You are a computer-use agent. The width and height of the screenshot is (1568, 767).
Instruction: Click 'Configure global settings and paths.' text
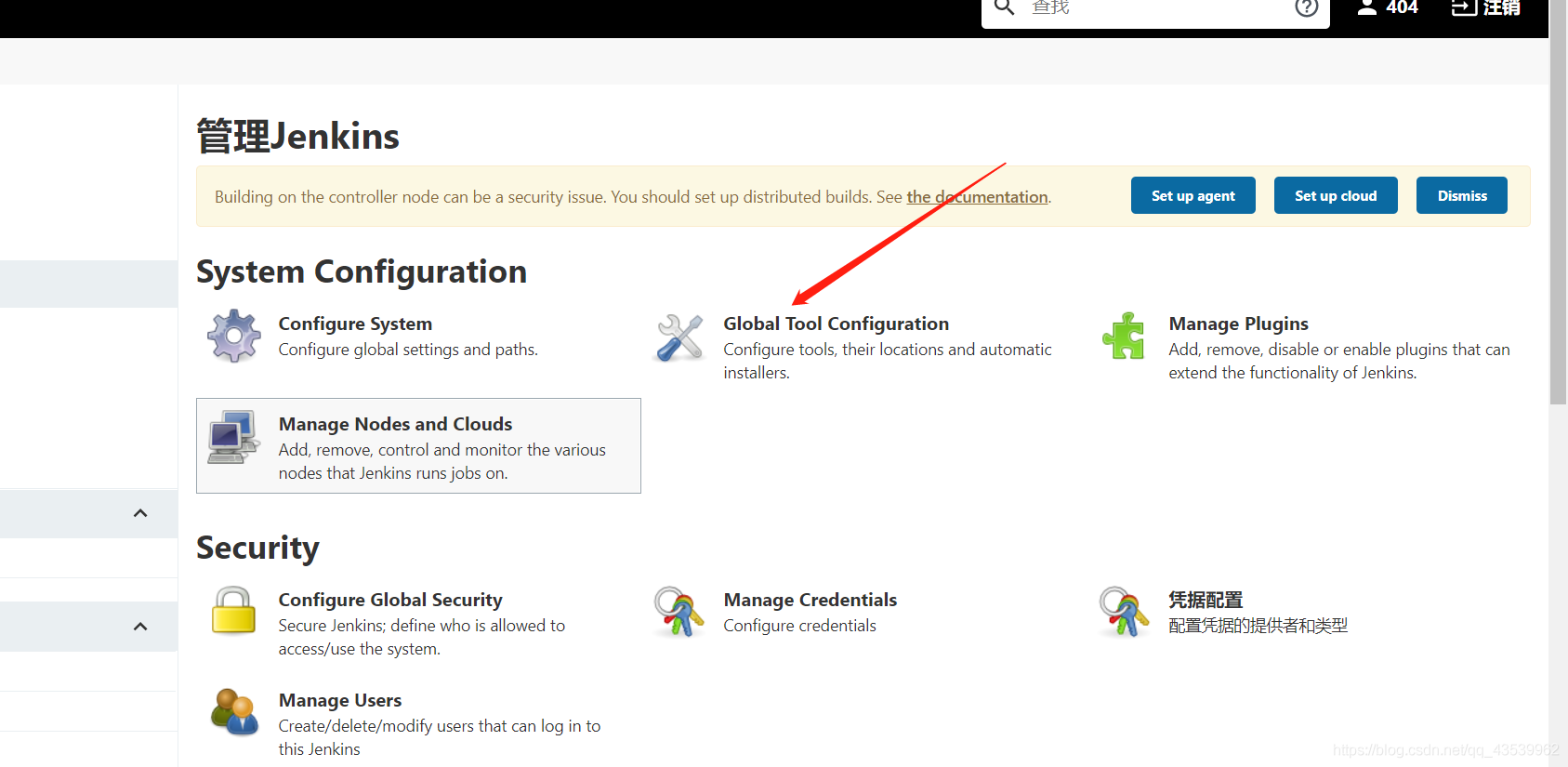(x=408, y=350)
